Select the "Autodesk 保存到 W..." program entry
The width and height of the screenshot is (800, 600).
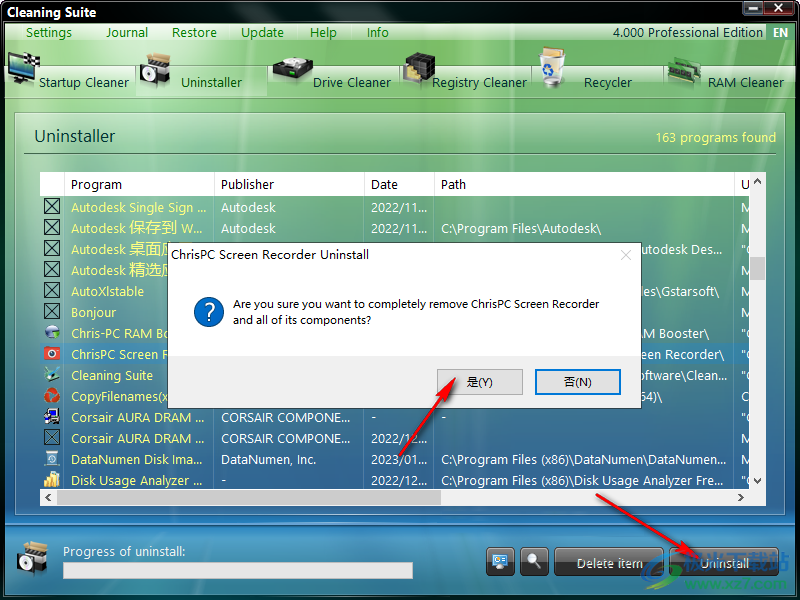137,228
